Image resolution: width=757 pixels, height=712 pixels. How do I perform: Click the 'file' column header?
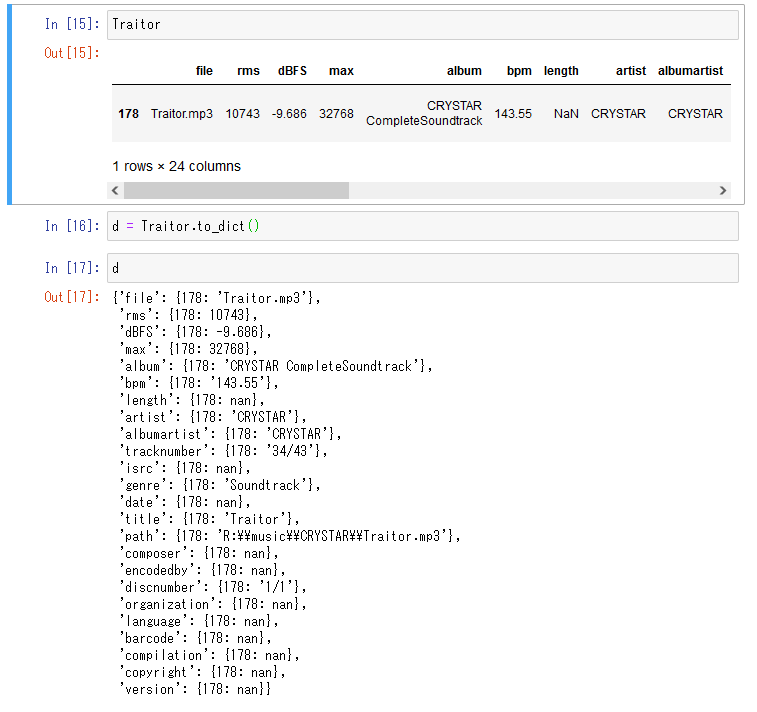tap(204, 71)
